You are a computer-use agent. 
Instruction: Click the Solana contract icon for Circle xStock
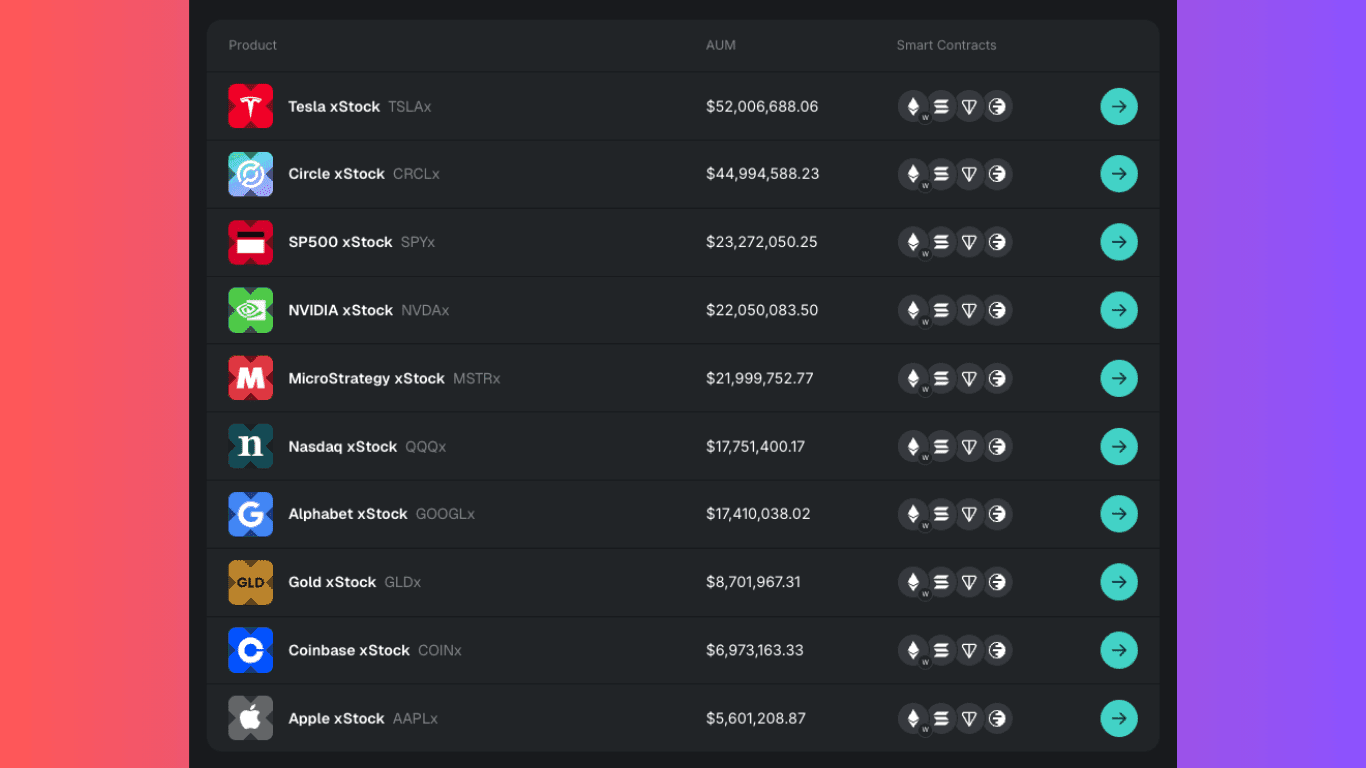(x=941, y=173)
